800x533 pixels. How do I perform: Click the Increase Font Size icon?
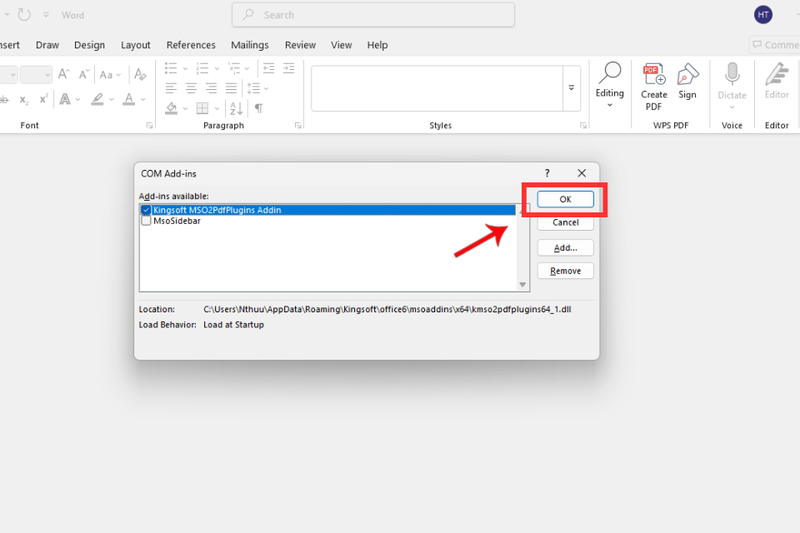tap(63, 74)
